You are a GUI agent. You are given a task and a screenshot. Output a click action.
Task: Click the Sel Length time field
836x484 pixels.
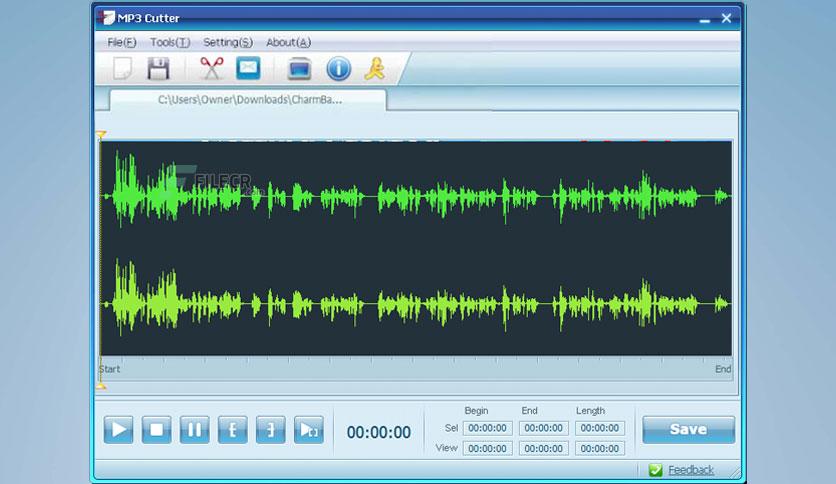coord(600,428)
